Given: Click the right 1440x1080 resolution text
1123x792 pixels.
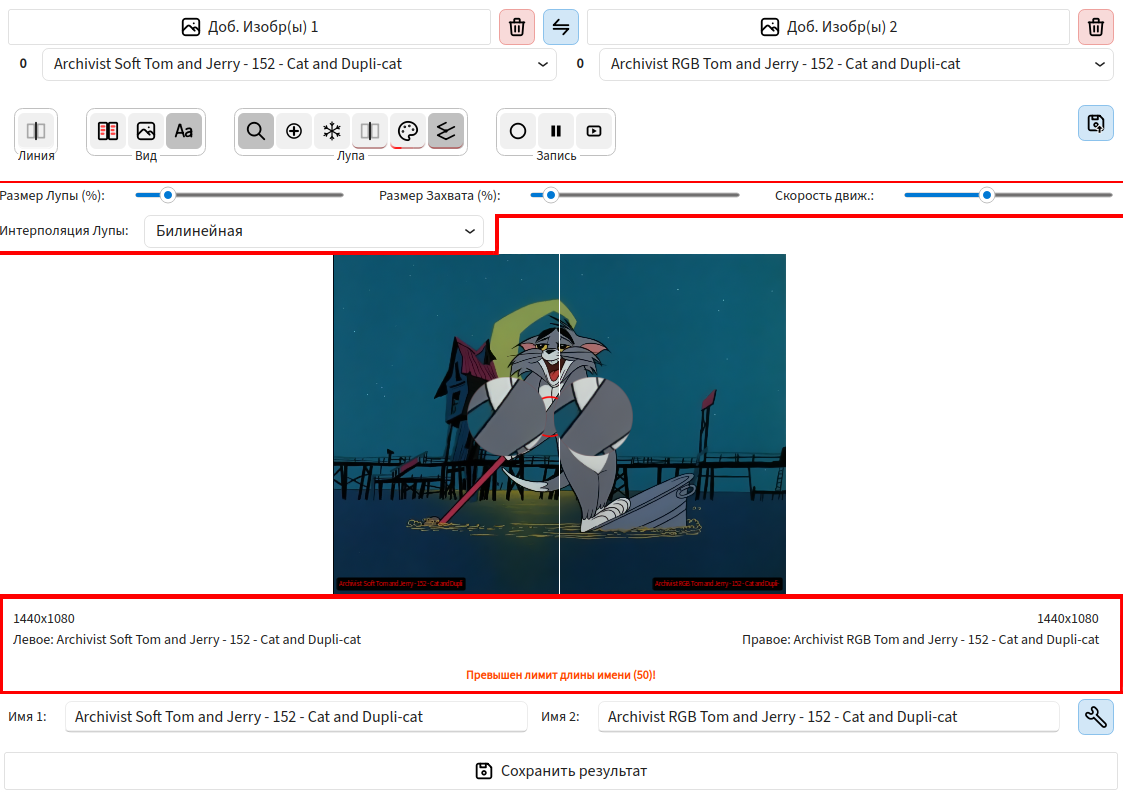Looking at the screenshot, I should pyautogui.click(x=1068, y=619).
